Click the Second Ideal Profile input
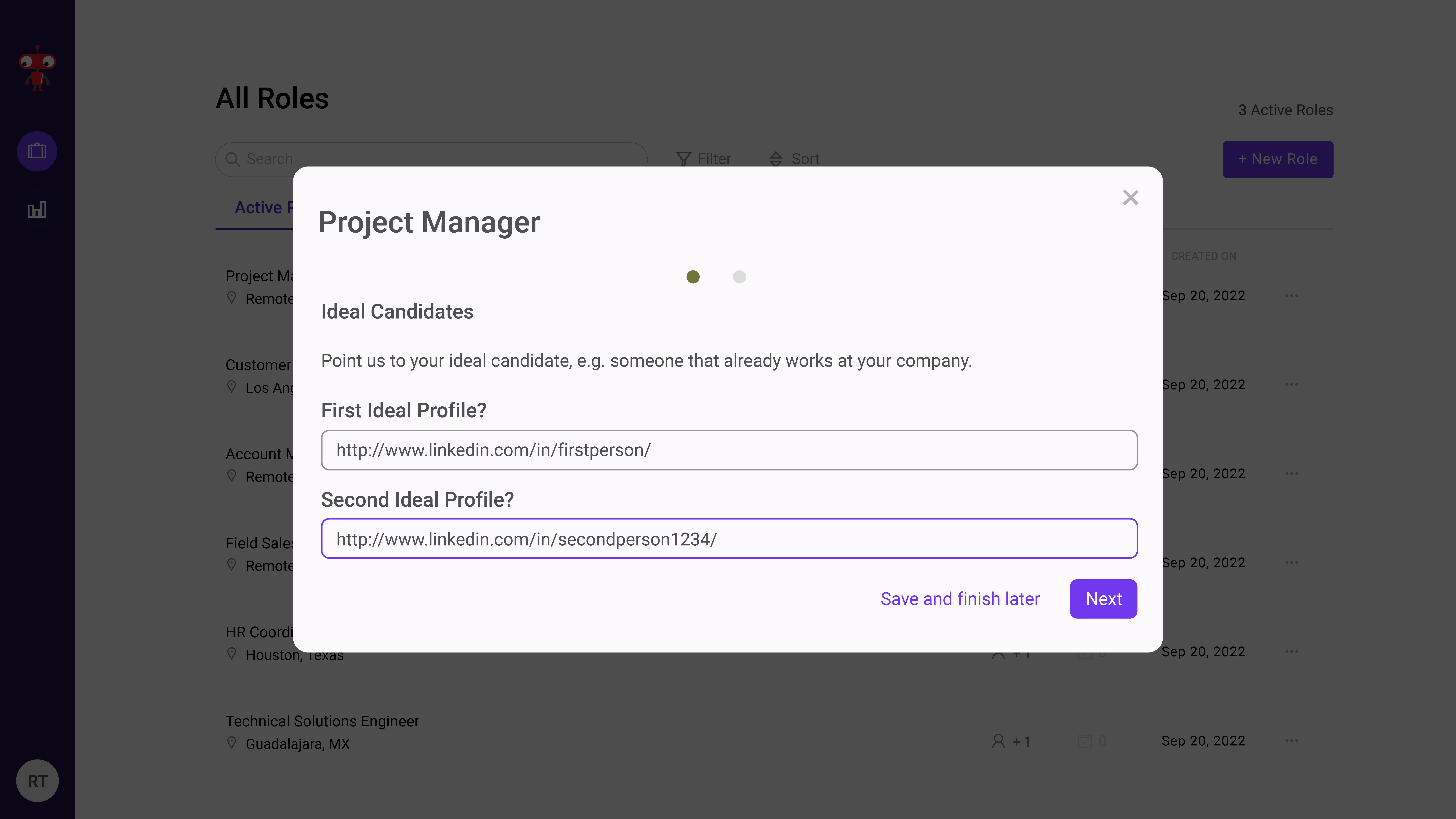Image resolution: width=1456 pixels, height=819 pixels. click(729, 539)
